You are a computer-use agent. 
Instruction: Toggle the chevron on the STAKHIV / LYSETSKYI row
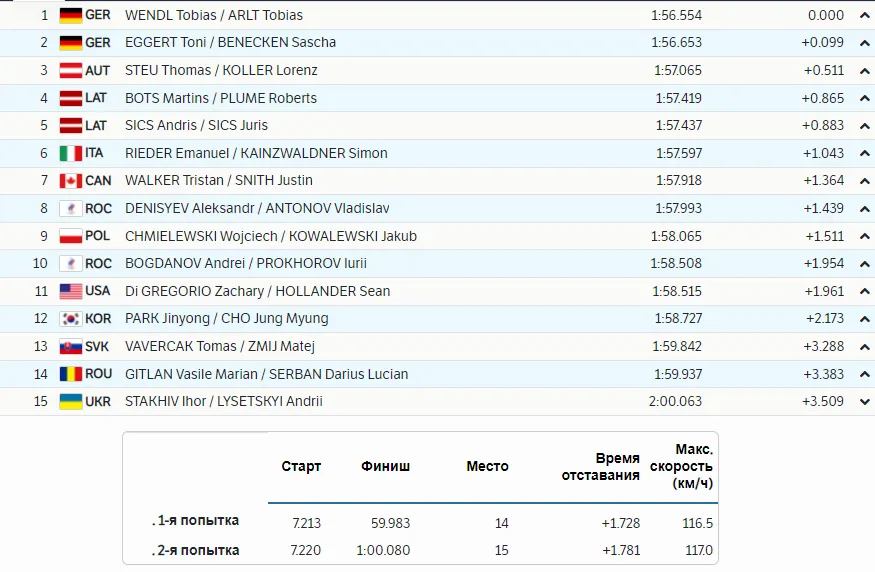pyautogui.click(x=864, y=401)
